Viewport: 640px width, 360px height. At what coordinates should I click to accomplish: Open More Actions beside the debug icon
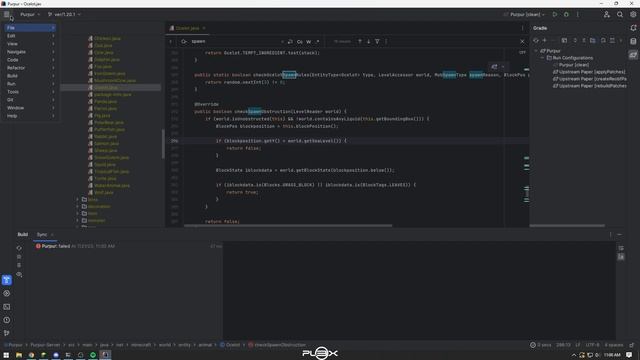[x=578, y=14]
